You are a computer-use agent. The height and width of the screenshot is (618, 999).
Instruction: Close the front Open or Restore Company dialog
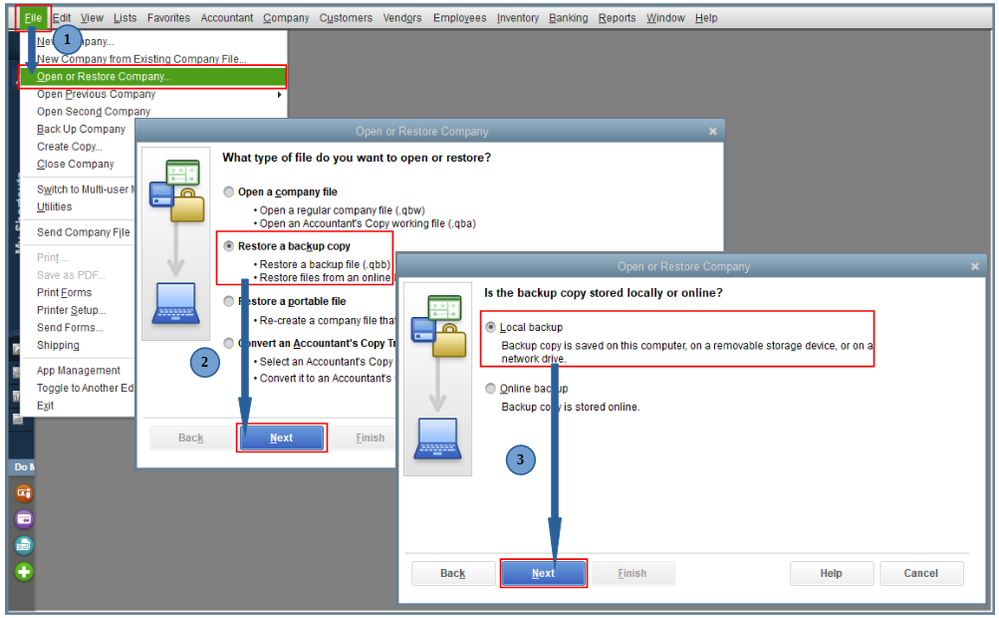coord(975,266)
